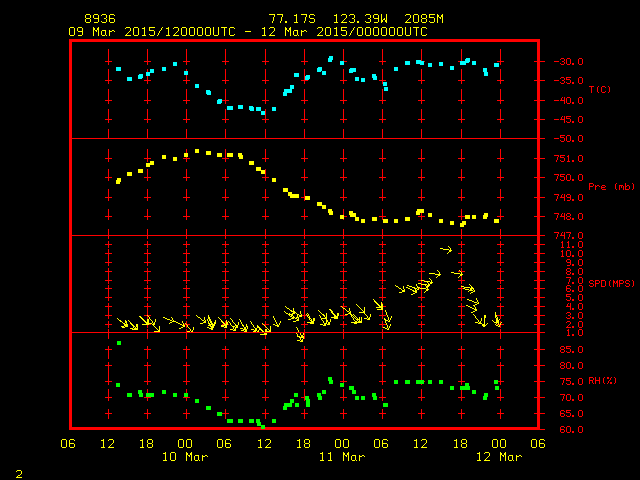Click the 65.0 humidity tick label
The height and width of the screenshot is (480, 640).
pos(571,413)
